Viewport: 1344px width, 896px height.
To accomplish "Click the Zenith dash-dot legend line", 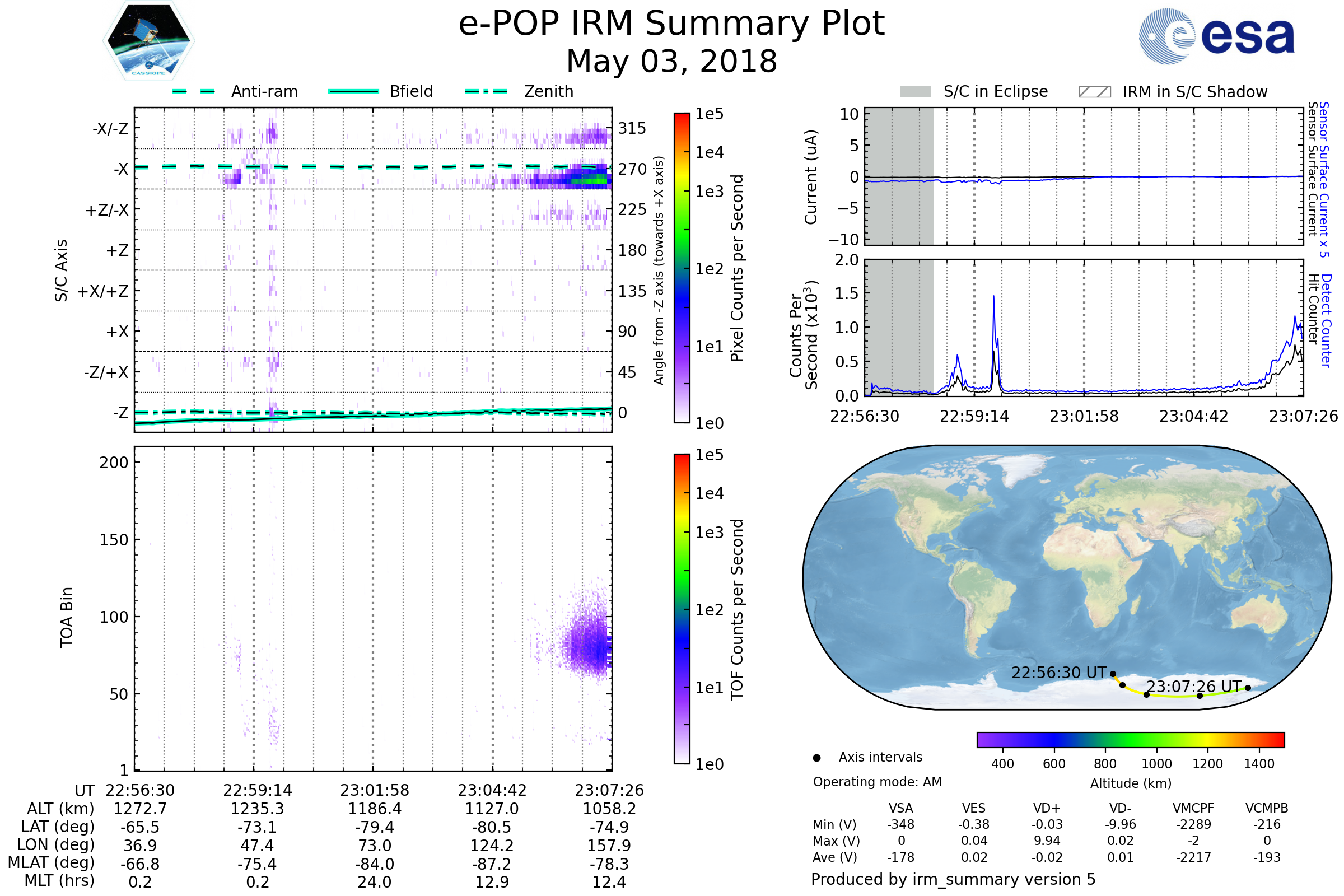I will point(486,91).
